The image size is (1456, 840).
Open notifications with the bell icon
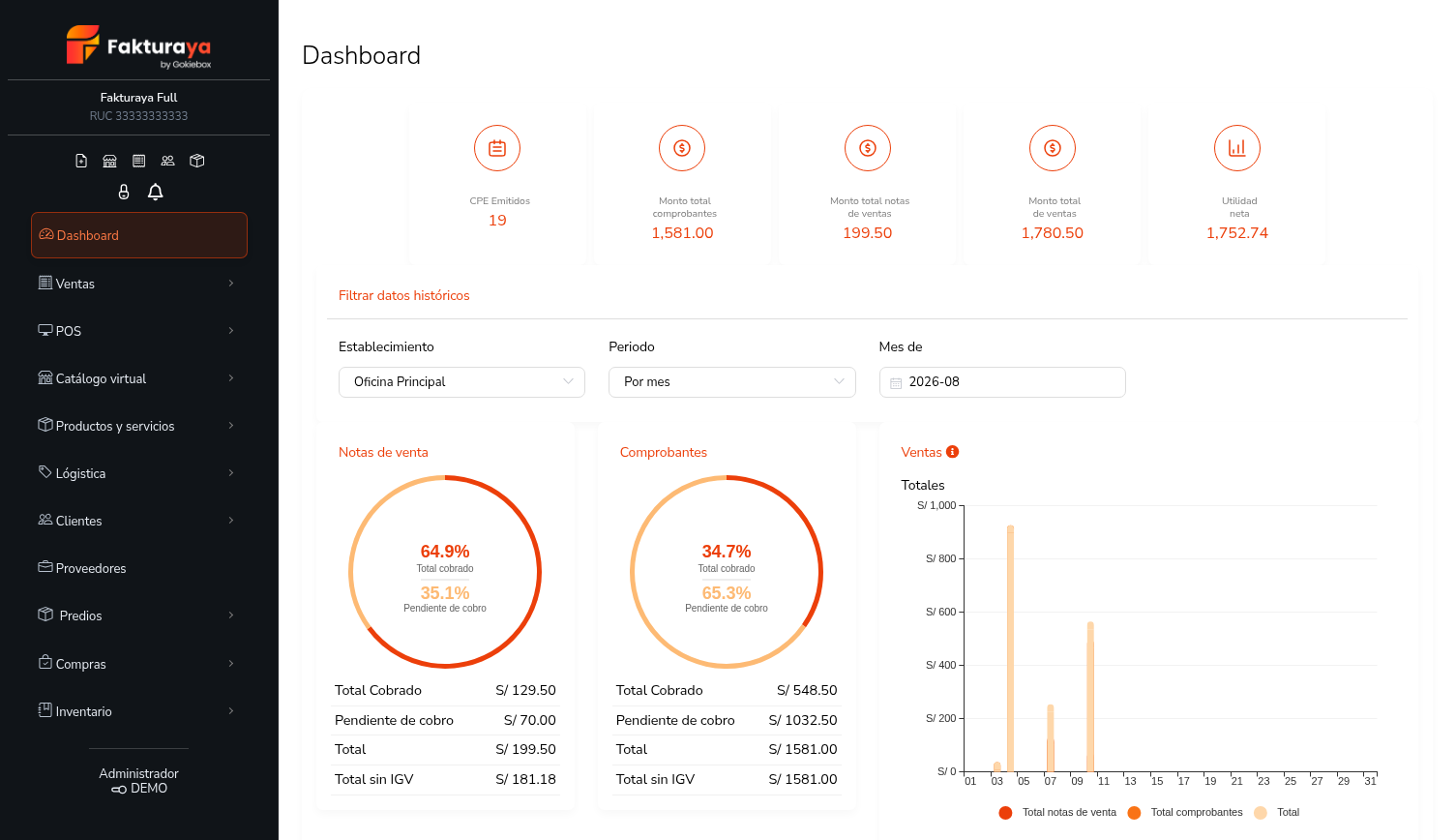(x=155, y=192)
